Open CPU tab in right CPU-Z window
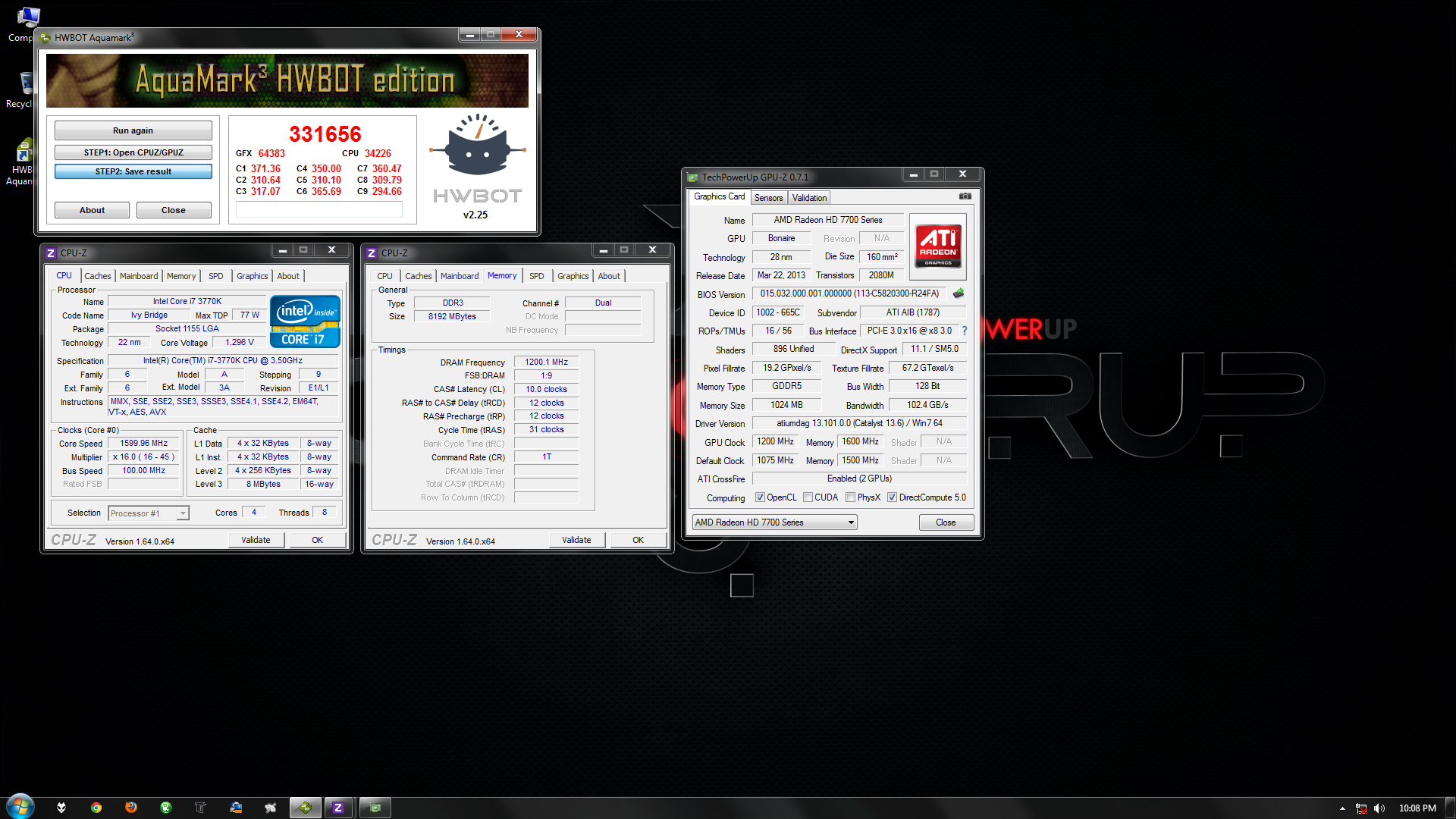 [x=384, y=276]
